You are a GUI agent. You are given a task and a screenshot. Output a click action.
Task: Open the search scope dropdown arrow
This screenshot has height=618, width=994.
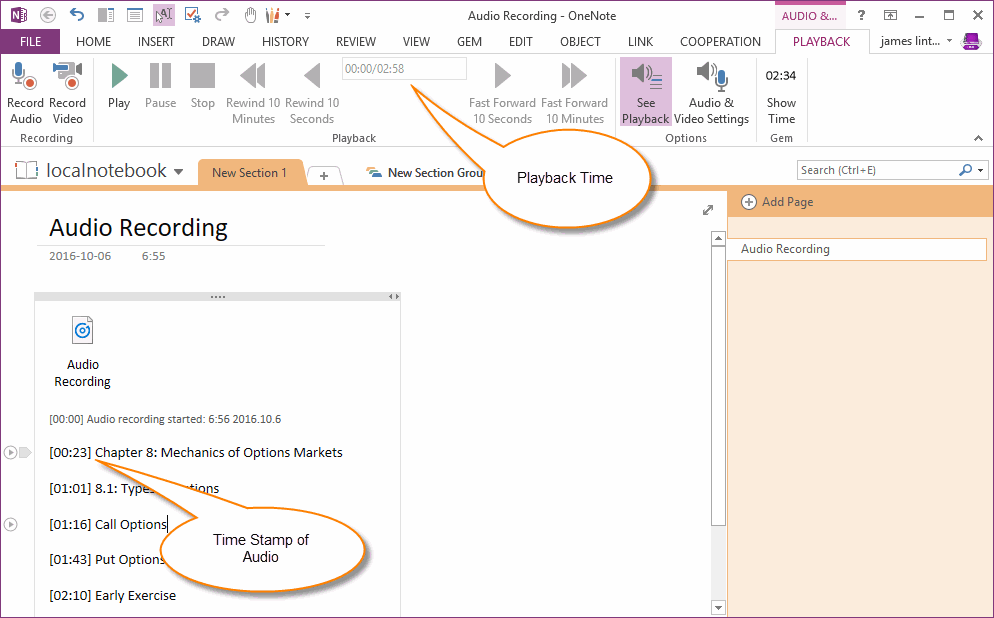pyautogui.click(x=980, y=170)
